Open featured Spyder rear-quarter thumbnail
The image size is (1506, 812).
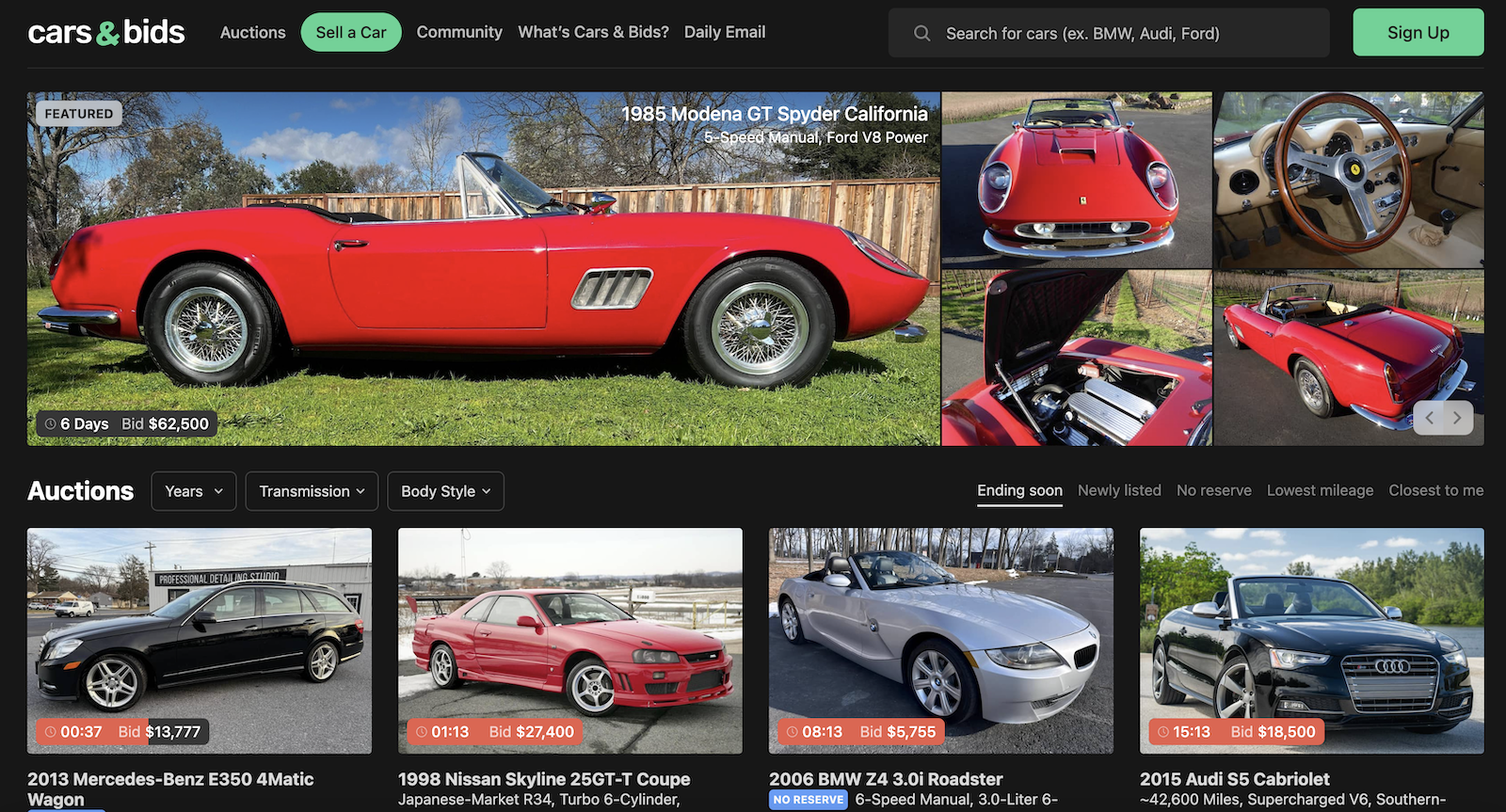click(x=1349, y=358)
